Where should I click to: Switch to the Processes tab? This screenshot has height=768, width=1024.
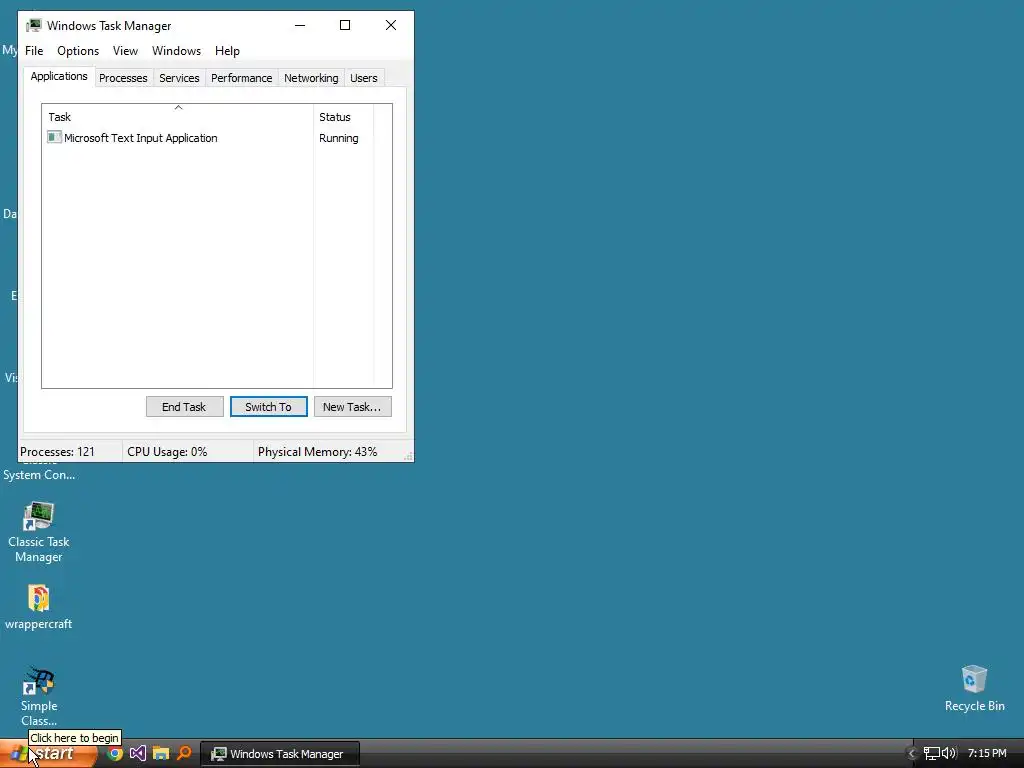pyautogui.click(x=123, y=78)
